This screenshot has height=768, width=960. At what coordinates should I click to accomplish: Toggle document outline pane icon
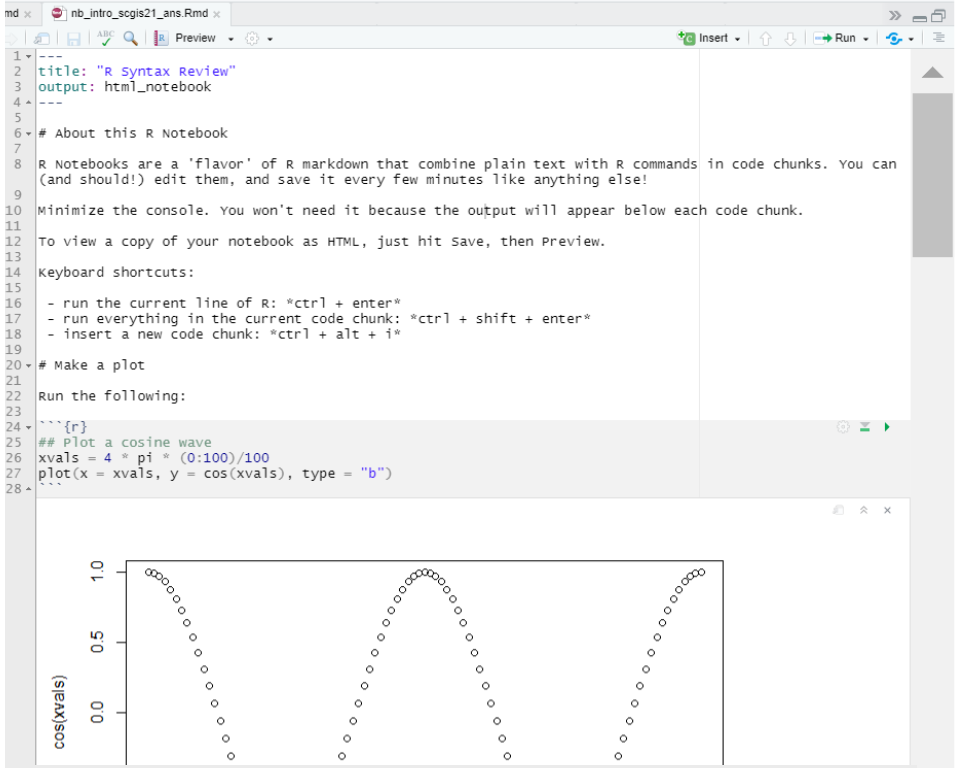pyautogui.click(x=938, y=38)
